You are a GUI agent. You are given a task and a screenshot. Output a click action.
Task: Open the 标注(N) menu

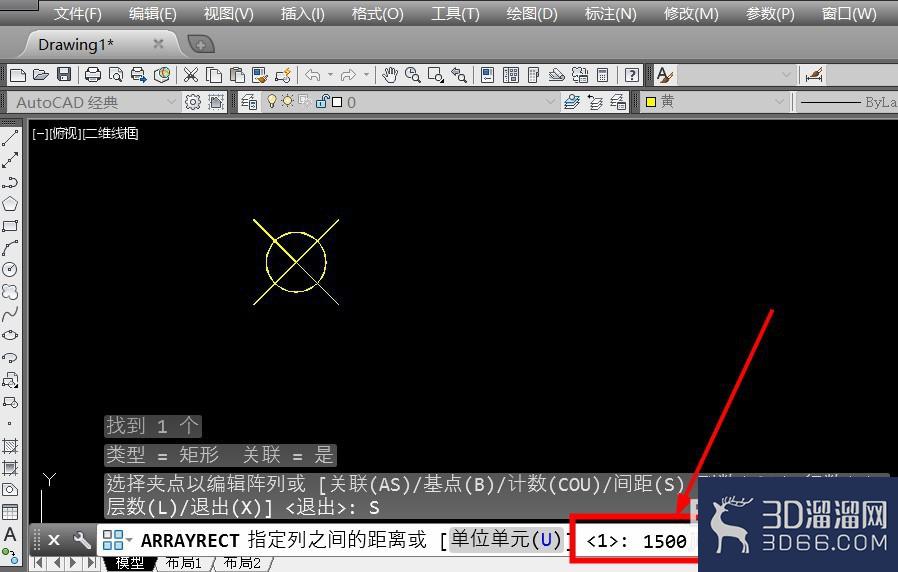(611, 13)
